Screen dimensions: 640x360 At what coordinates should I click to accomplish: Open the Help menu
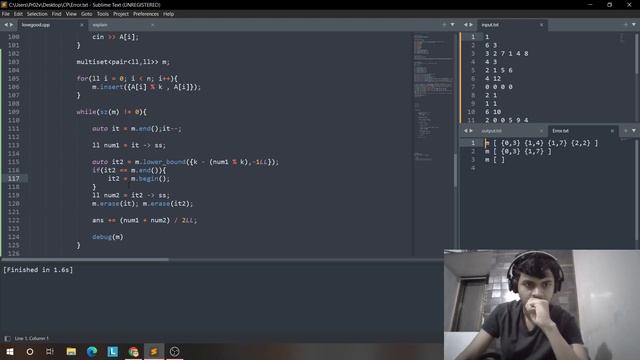[169, 14]
